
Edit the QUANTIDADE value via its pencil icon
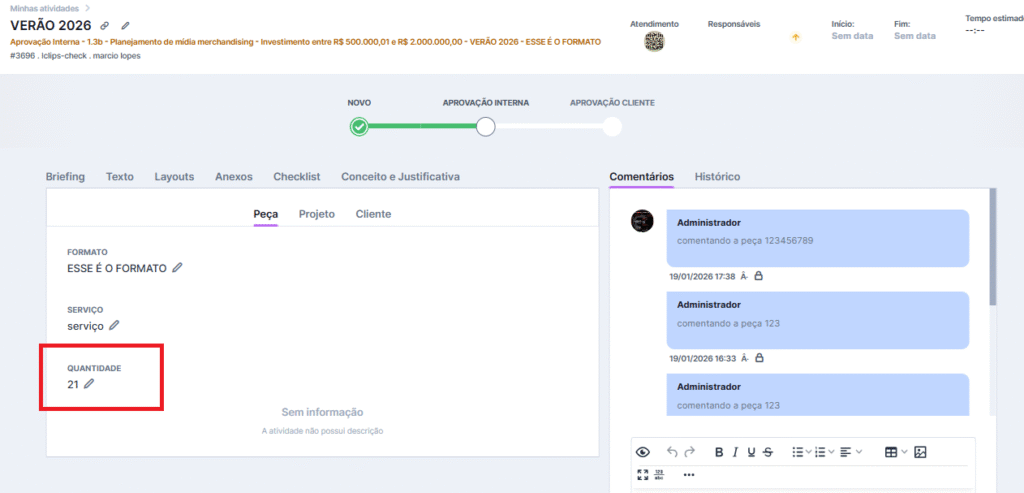pos(89,384)
